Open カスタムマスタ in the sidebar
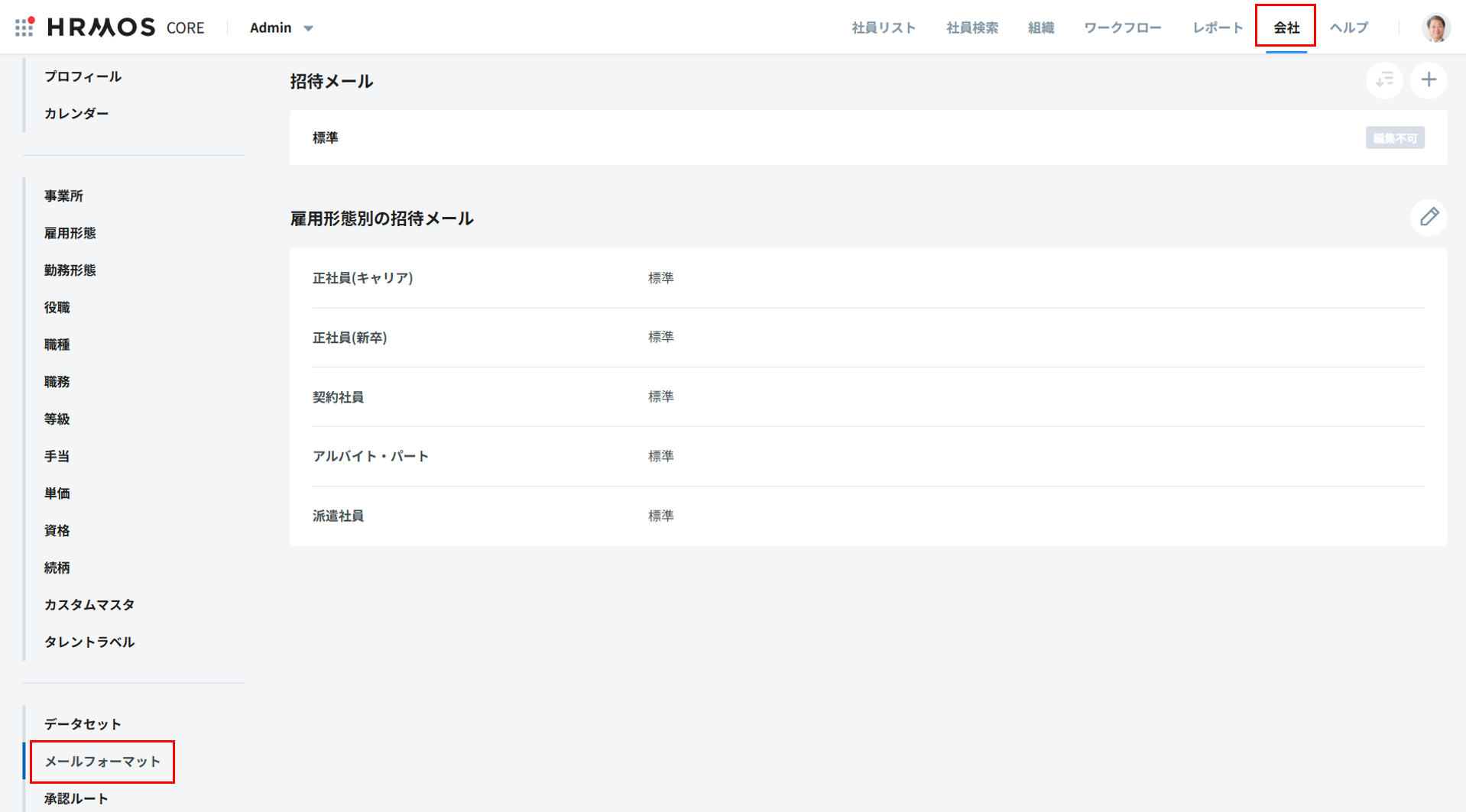This screenshot has width=1466, height=812. (x=89, y=604)
